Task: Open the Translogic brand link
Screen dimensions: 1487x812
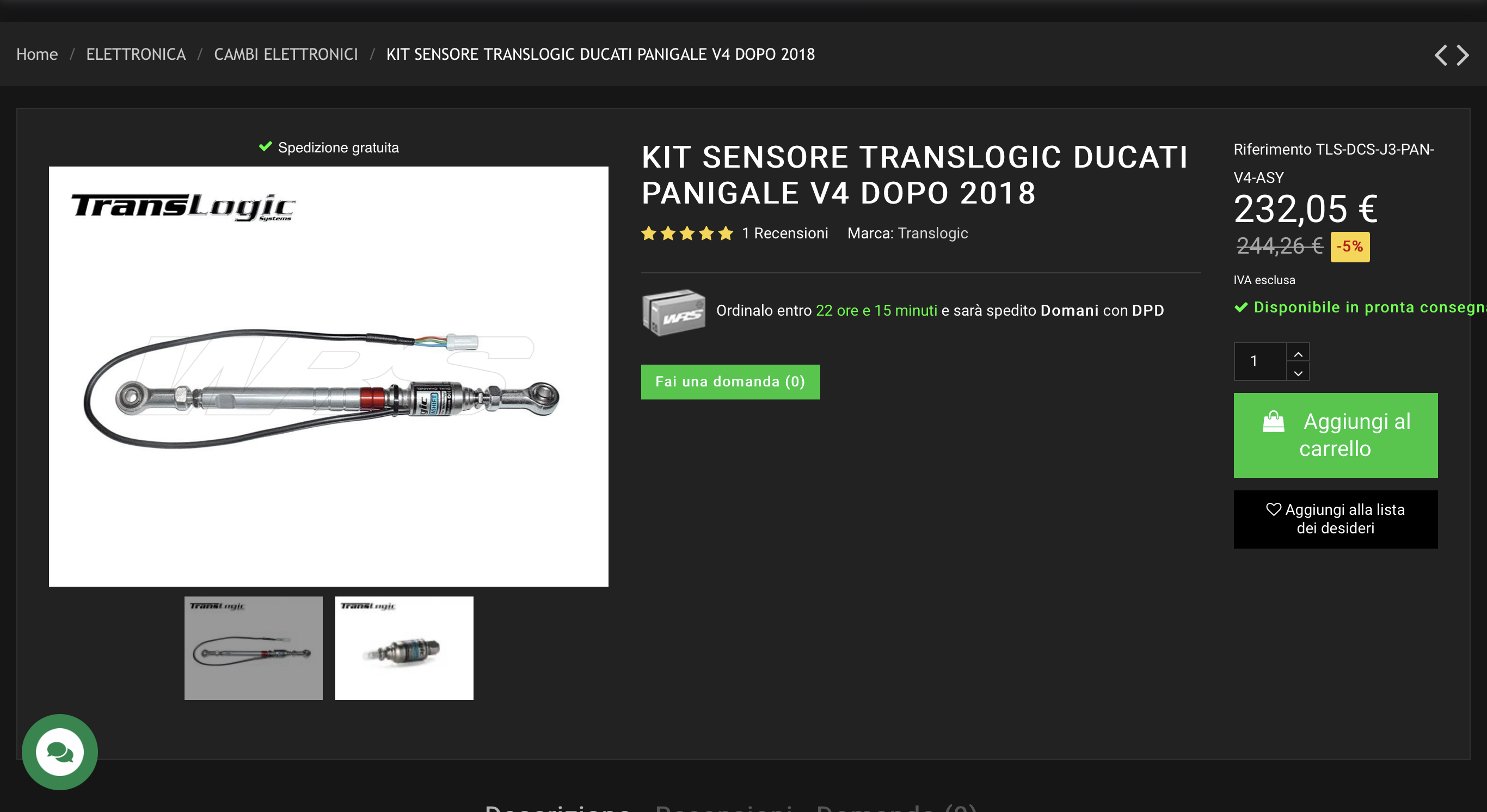Action: (932, 233)
